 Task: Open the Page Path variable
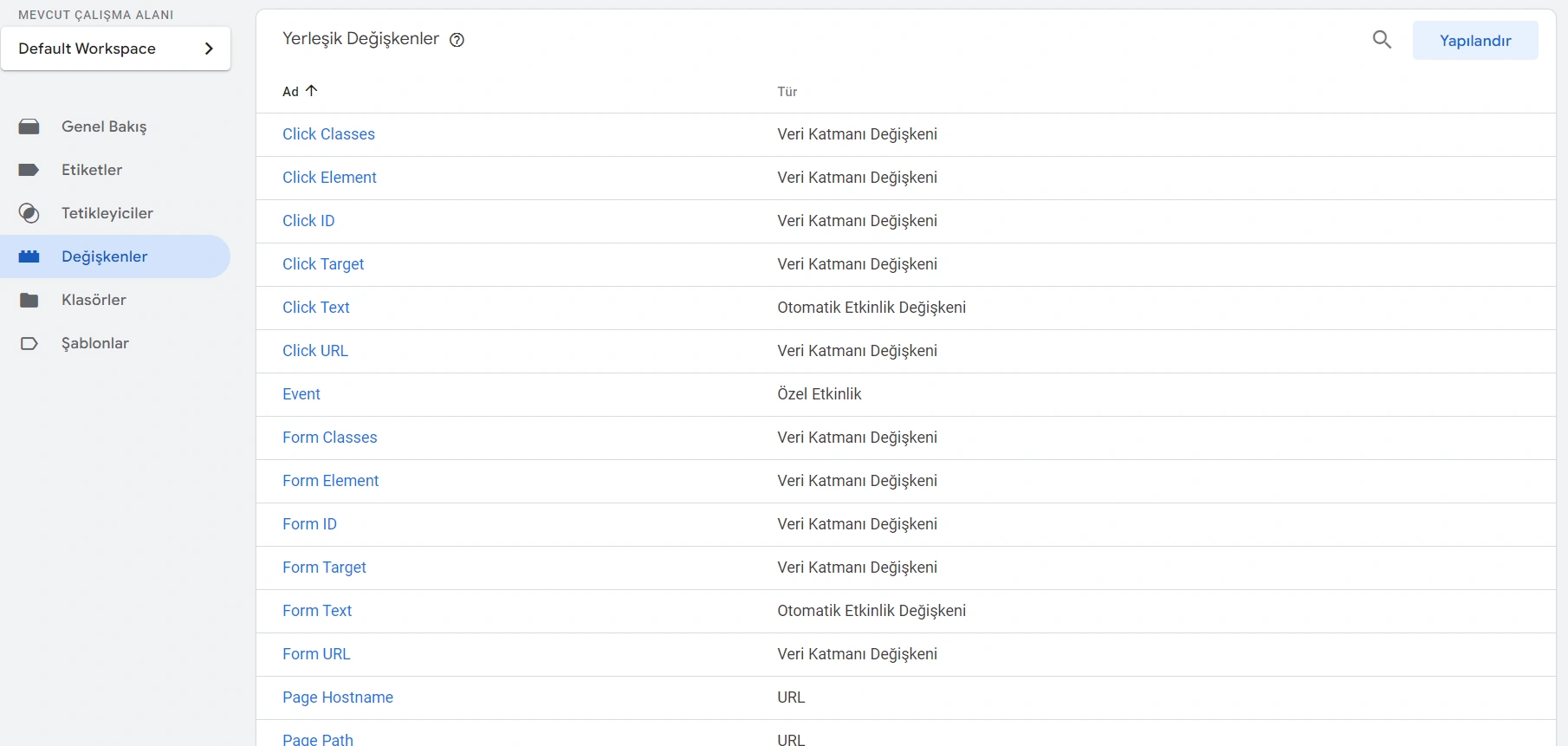click(x=318, y=739)
